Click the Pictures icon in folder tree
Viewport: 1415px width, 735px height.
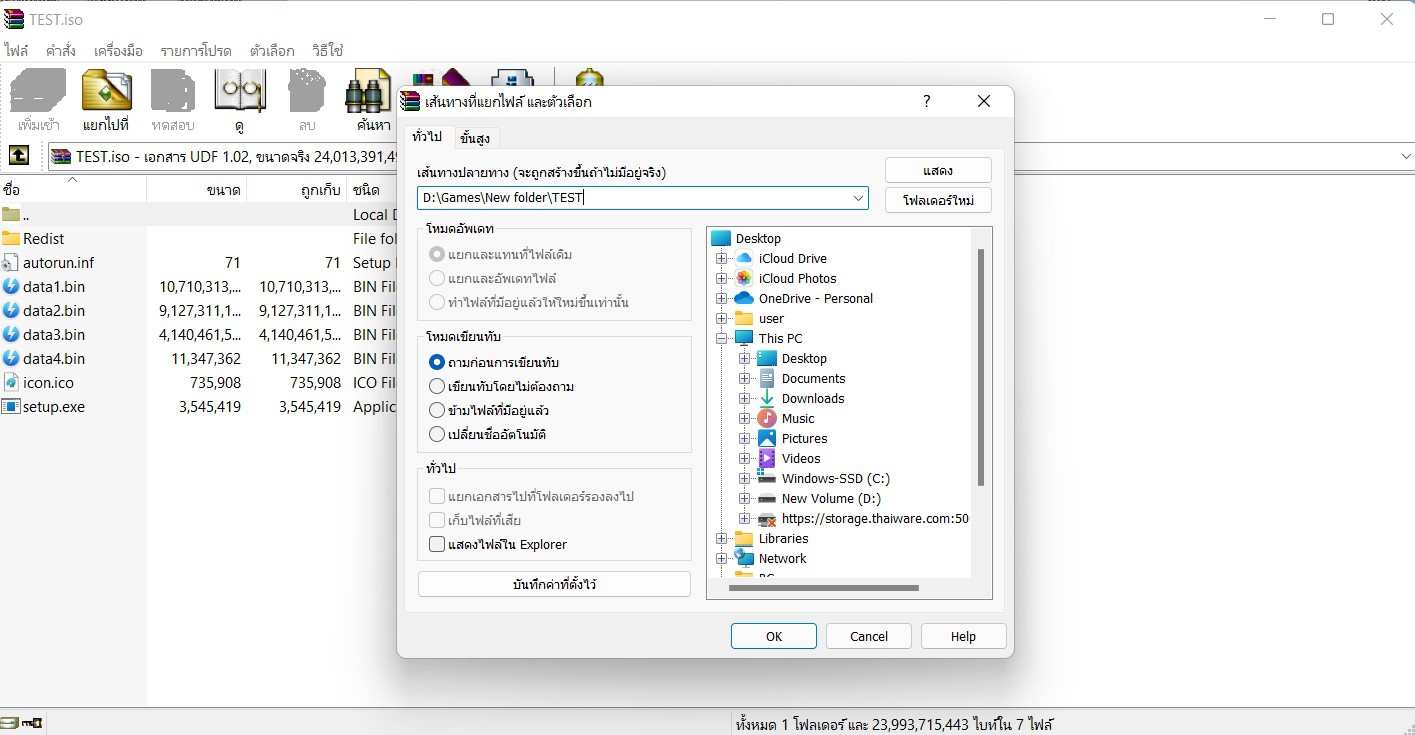coord(767,438)
